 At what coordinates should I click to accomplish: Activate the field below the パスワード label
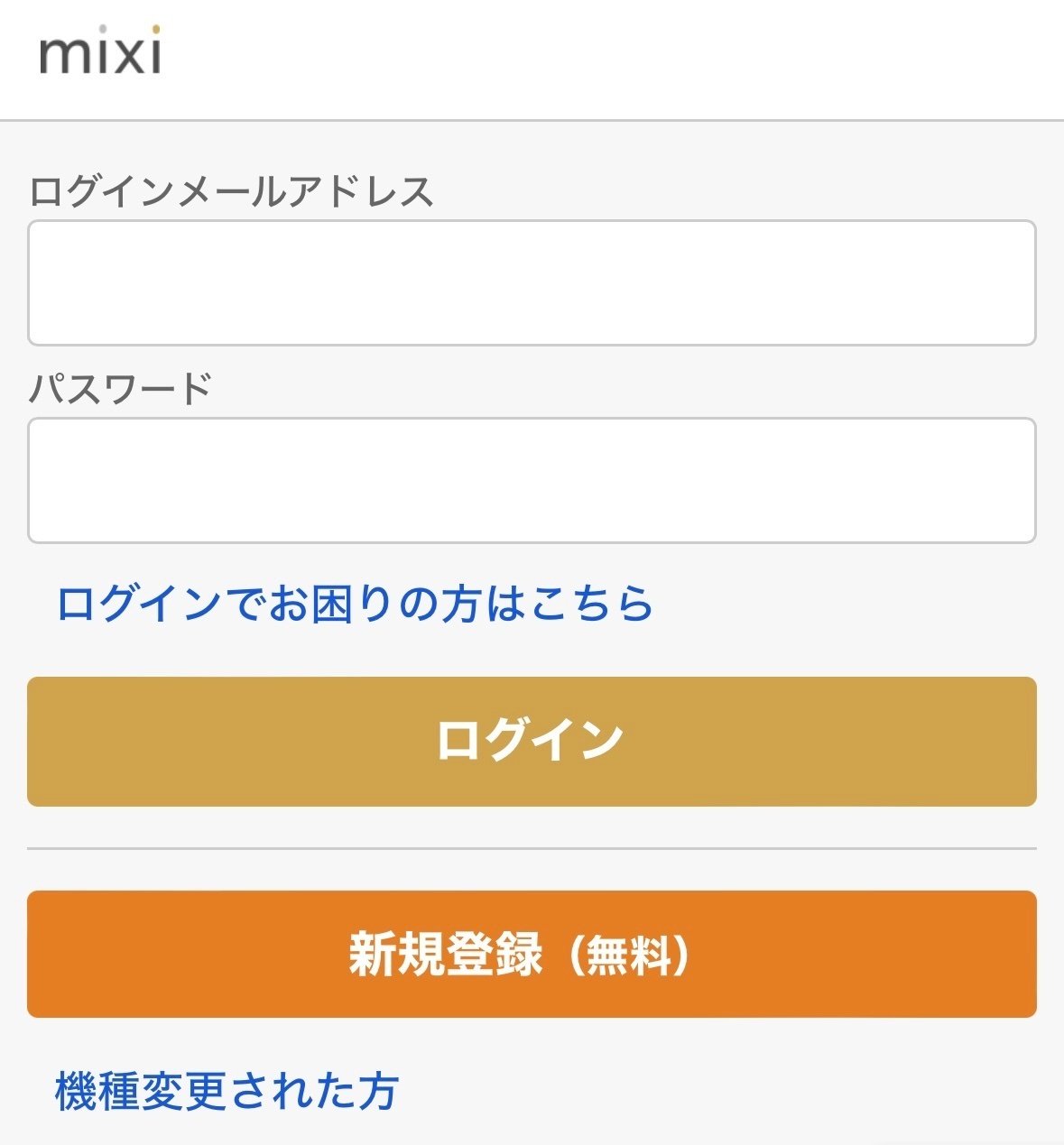(x=532, y=480)
